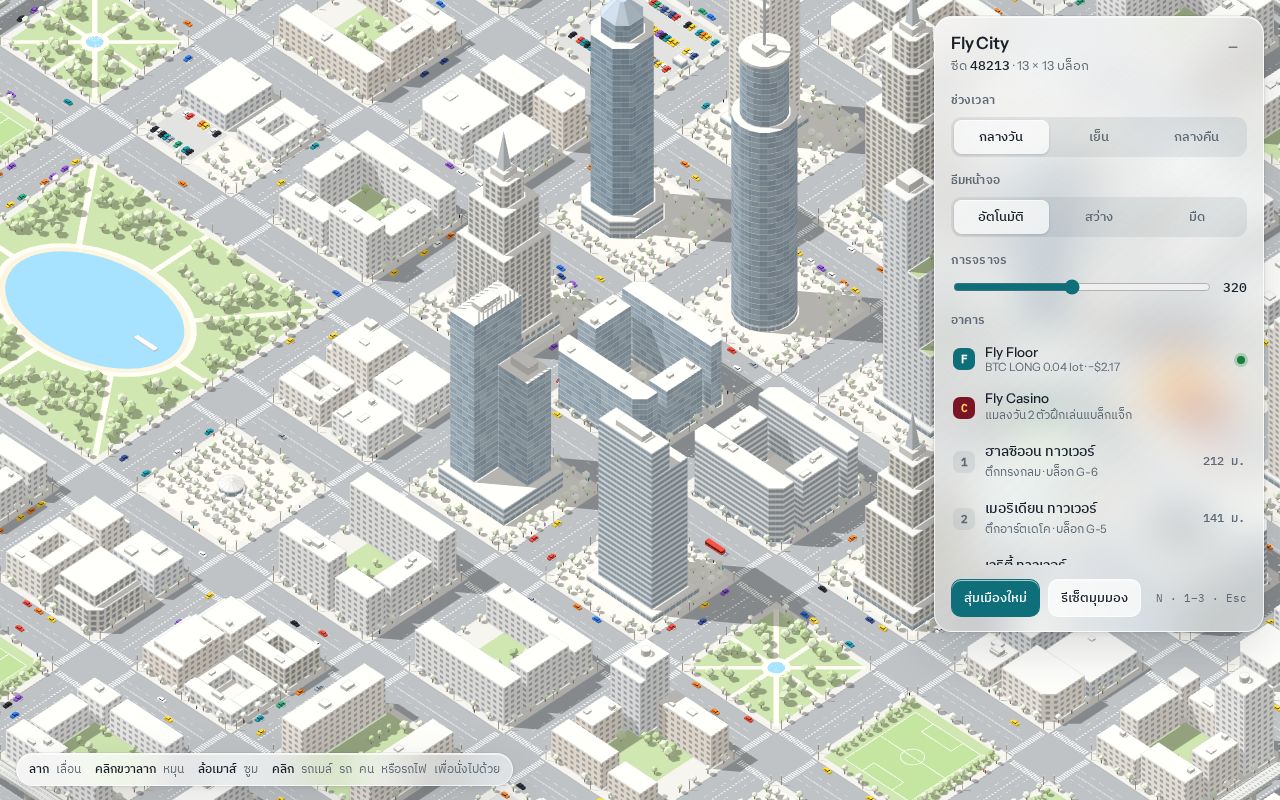Click the number 2 badge beside เมอริเดียน ทาวเวอร์
This screenshot has height=800, width=1280.
(x=964, y=519)
